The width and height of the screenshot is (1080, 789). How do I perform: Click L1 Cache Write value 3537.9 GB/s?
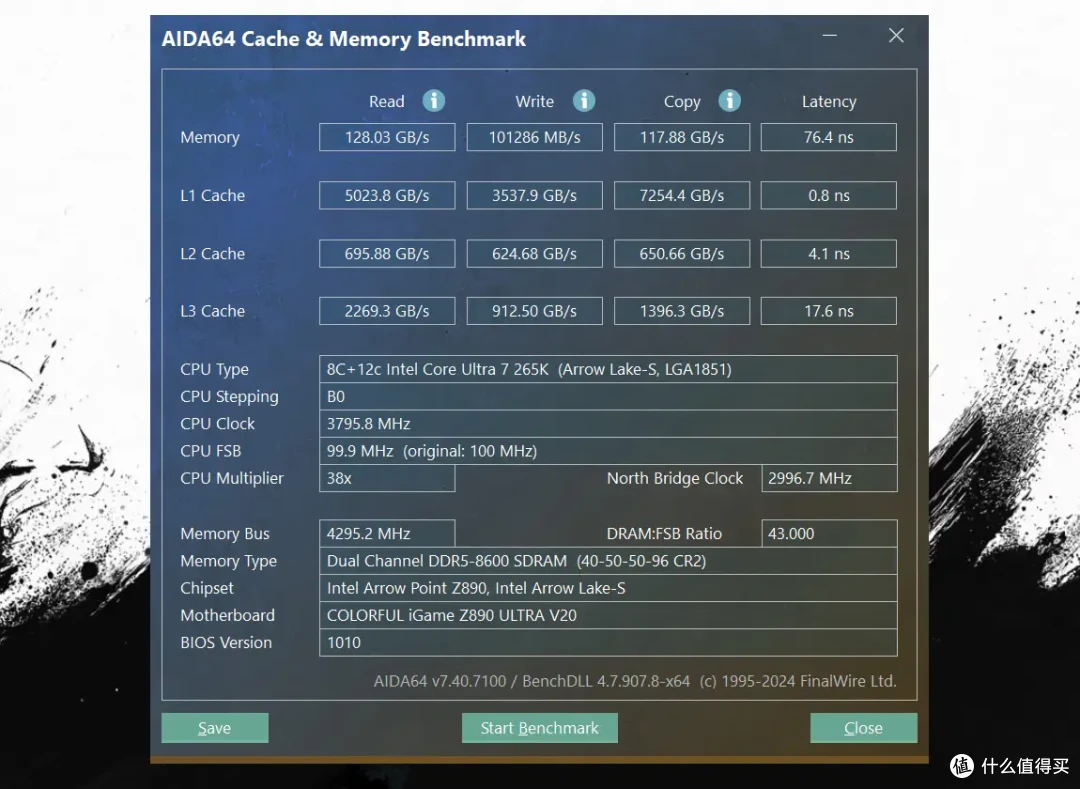point(534,196)
